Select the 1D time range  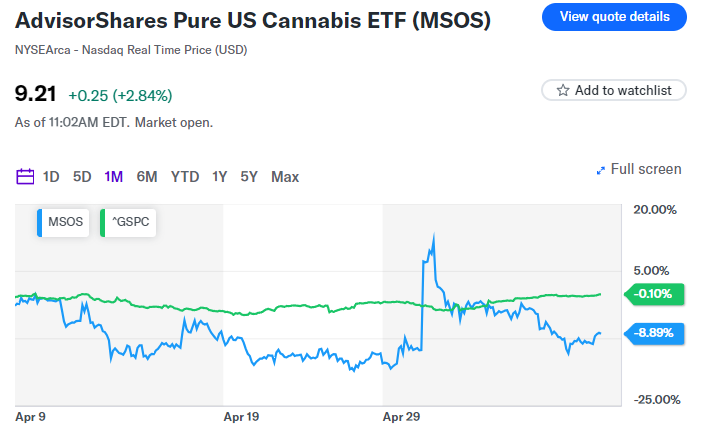pyautogui.click(x=51, y=177)
